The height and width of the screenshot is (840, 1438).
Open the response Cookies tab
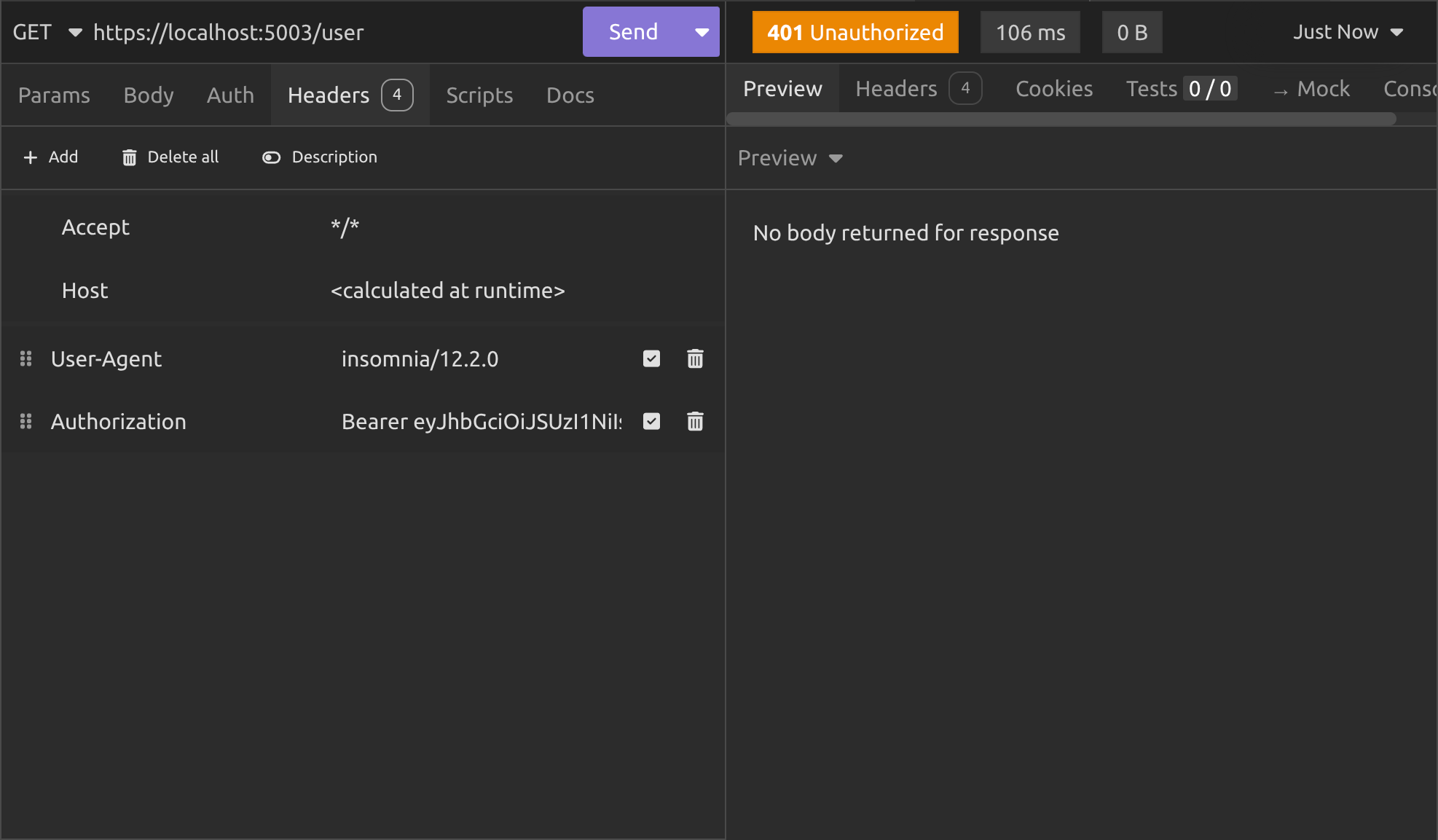(1053, 89)
